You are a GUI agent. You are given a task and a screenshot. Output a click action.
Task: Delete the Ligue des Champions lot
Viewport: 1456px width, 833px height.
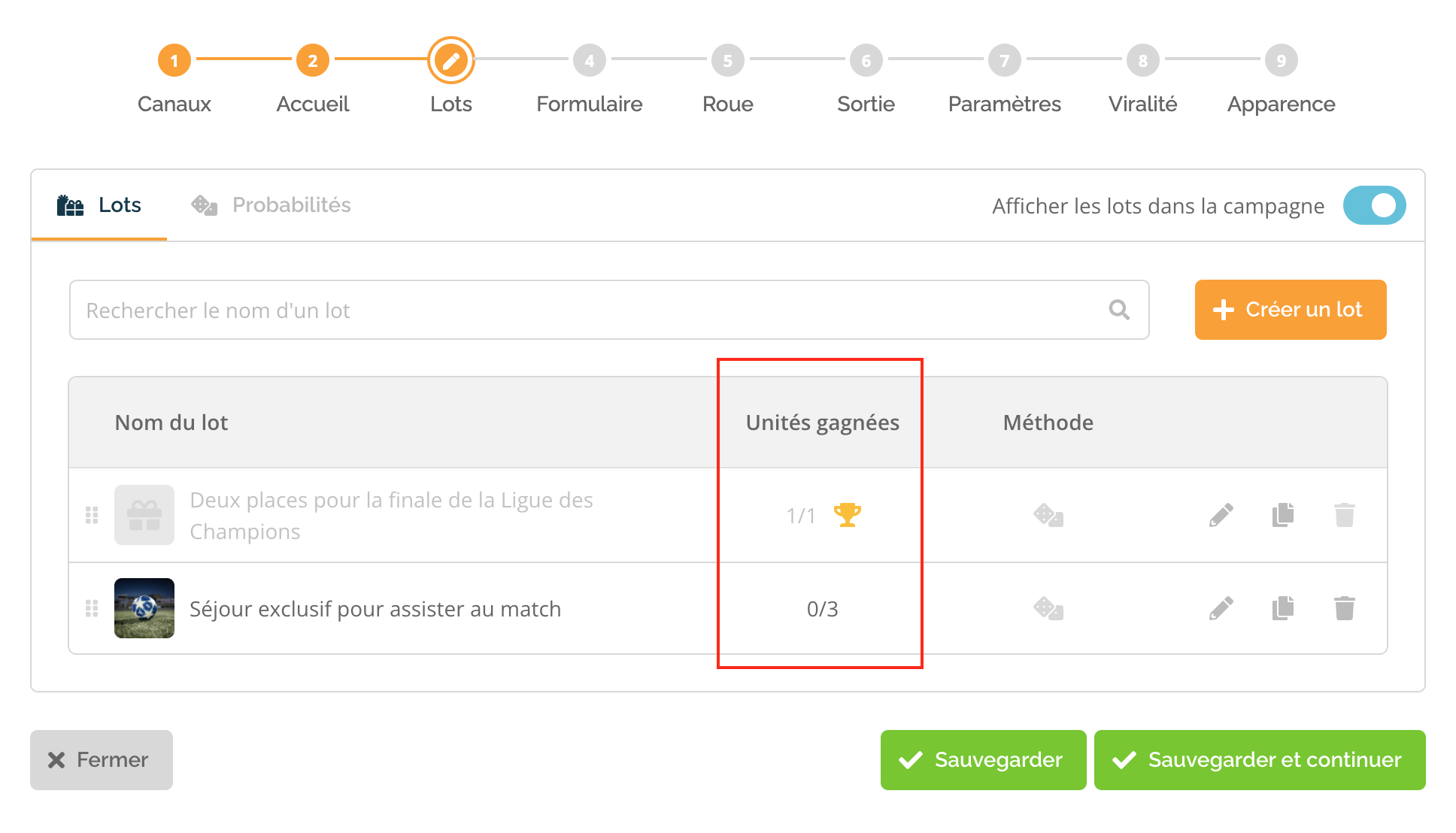tap(1345, 516)
